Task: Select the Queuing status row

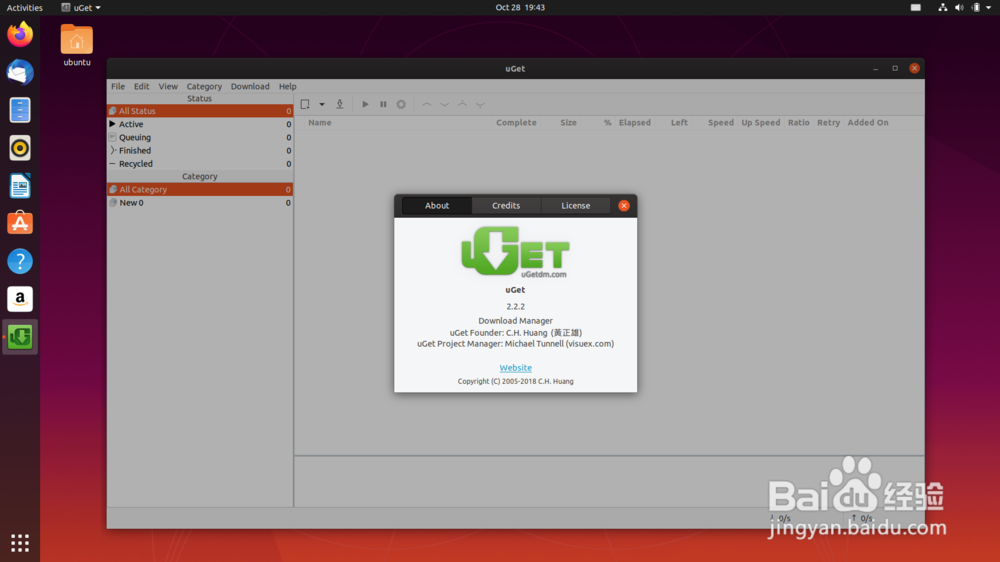Action: tap(200, 137)
